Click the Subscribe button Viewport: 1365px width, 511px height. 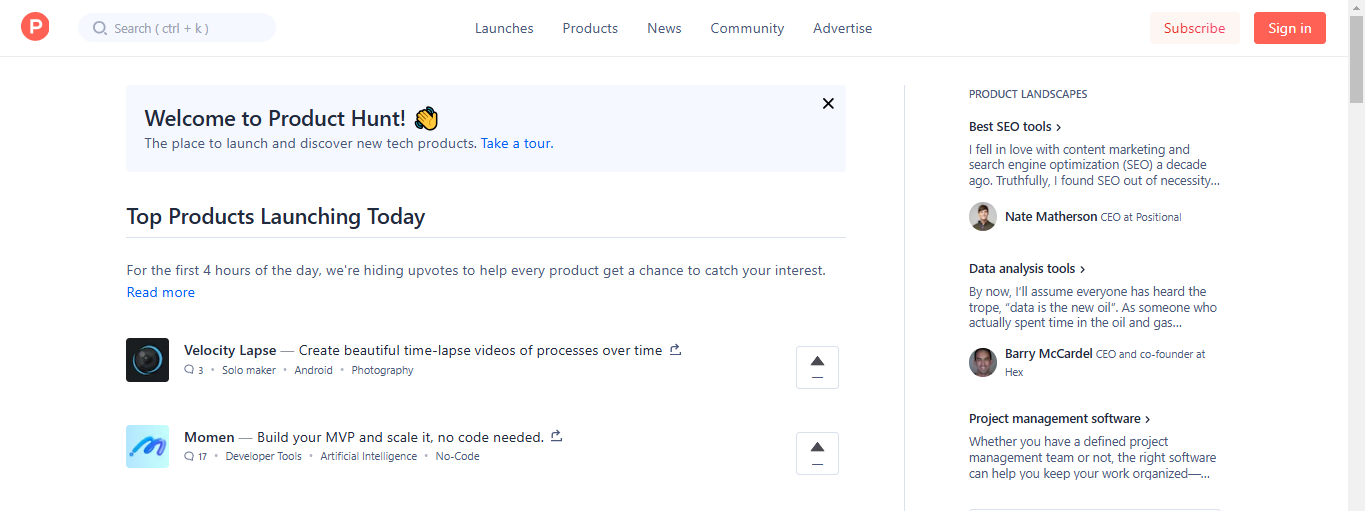(1194, 28)
